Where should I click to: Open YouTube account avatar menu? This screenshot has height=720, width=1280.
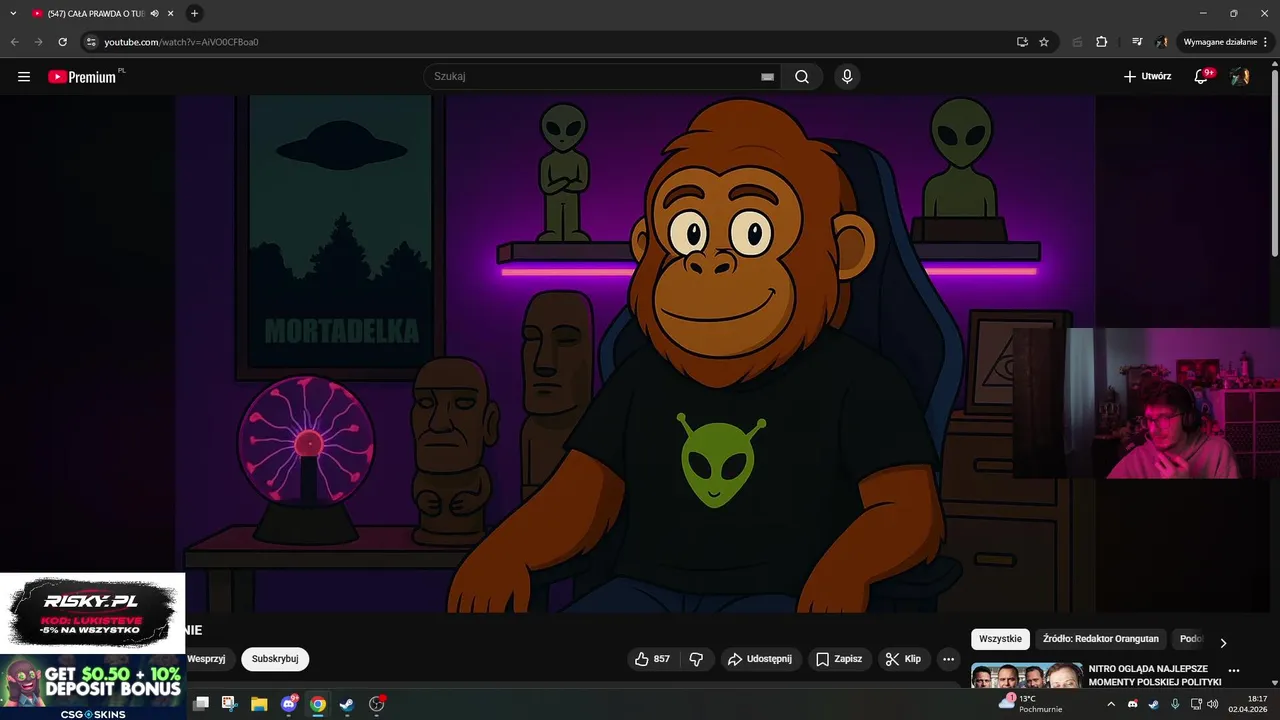1240,76
